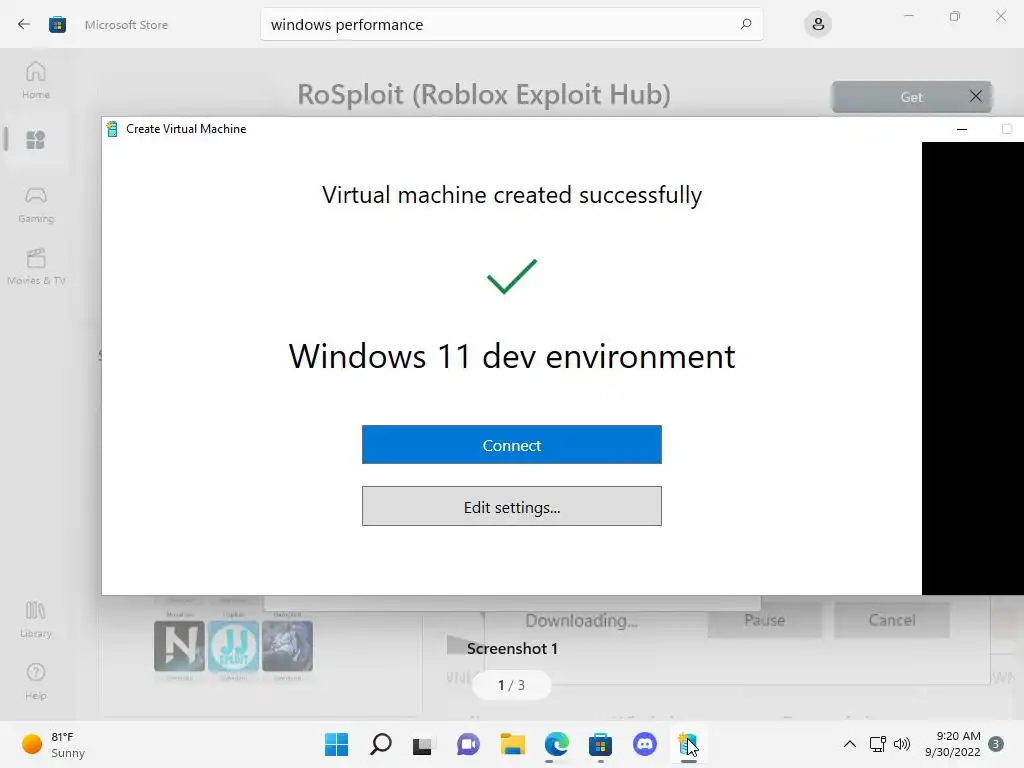The height and width of the screenshot is (768, 1024).
Task: Open Help in Store sidebar
Action: (36, 682)
